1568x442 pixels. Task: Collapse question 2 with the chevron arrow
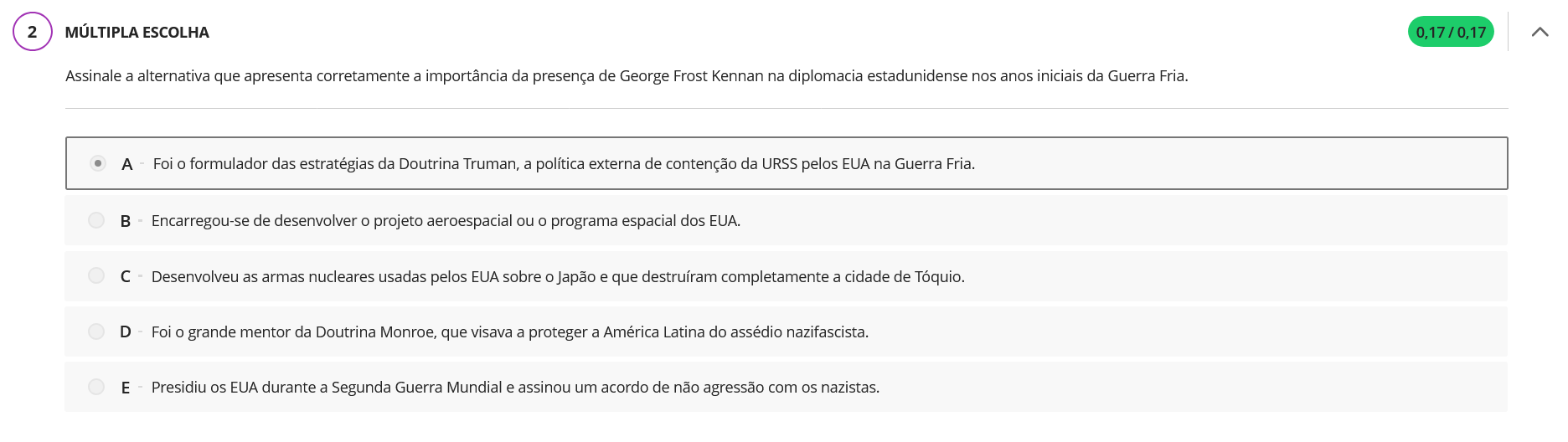coord(1540,32)
